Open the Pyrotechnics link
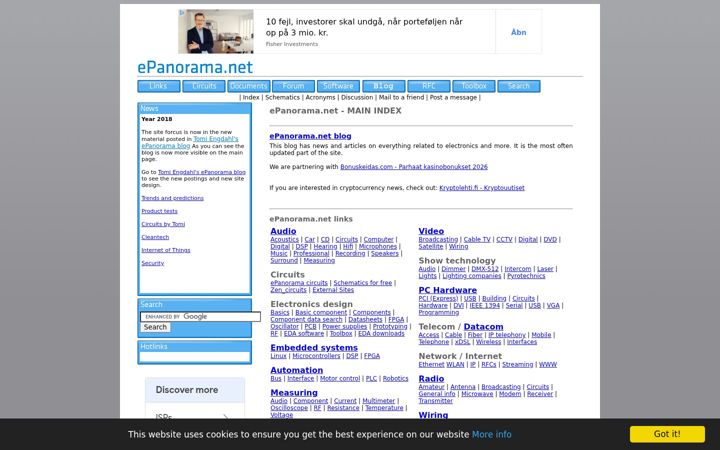Image resolution: width=720 pixels, height=450 pixels. tap(526, 276)
